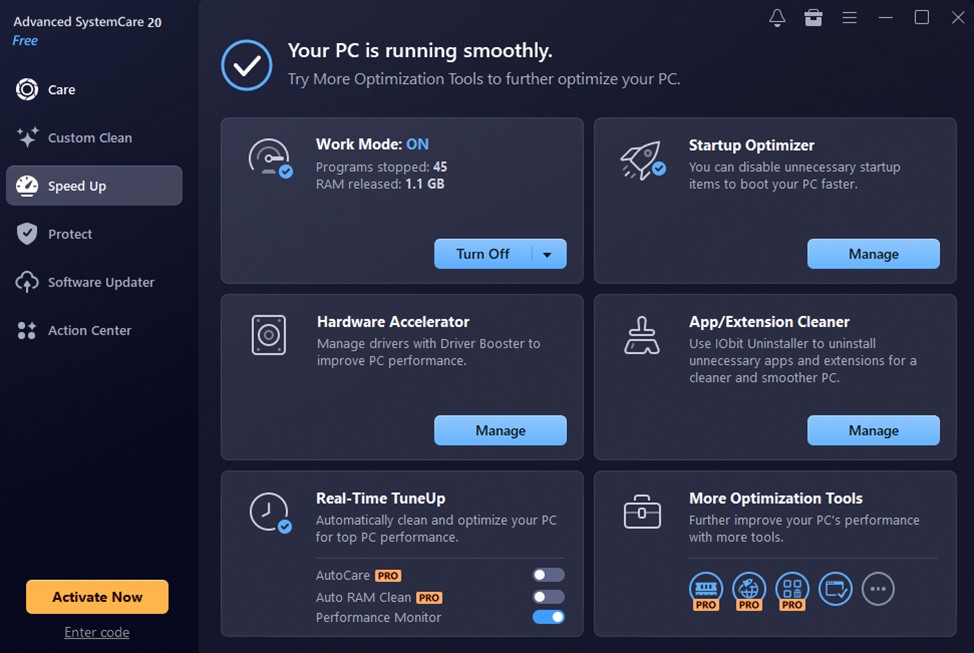Click the PRO internet globe tool icon
The width and height of the screenshot is (974, 653).
749,591
